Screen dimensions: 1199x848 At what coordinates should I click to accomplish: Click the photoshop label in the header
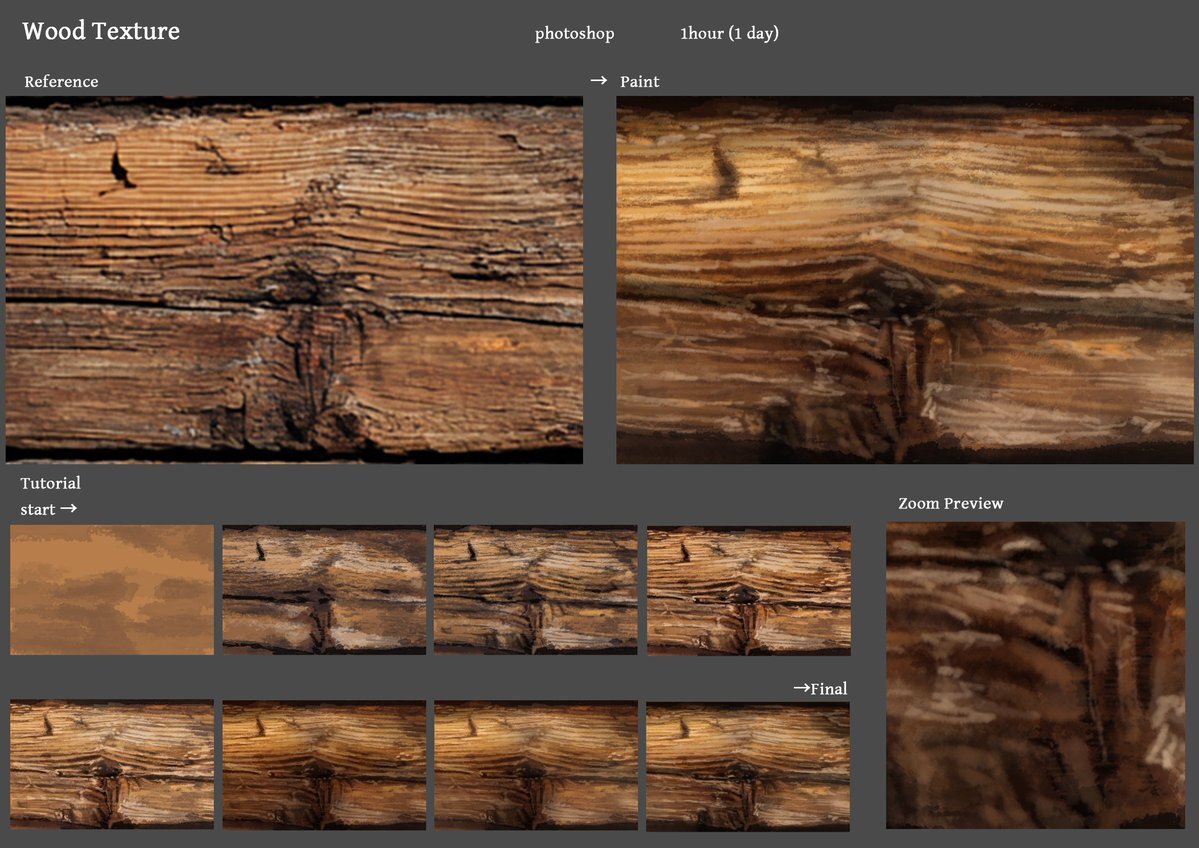574,34
